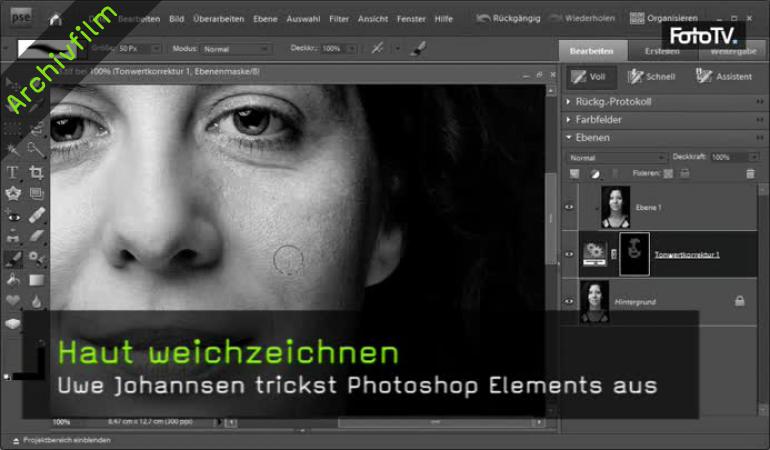
Task: Toggle the lock transparent pixels checkerboard icon
Action: [x=668, y=173]
